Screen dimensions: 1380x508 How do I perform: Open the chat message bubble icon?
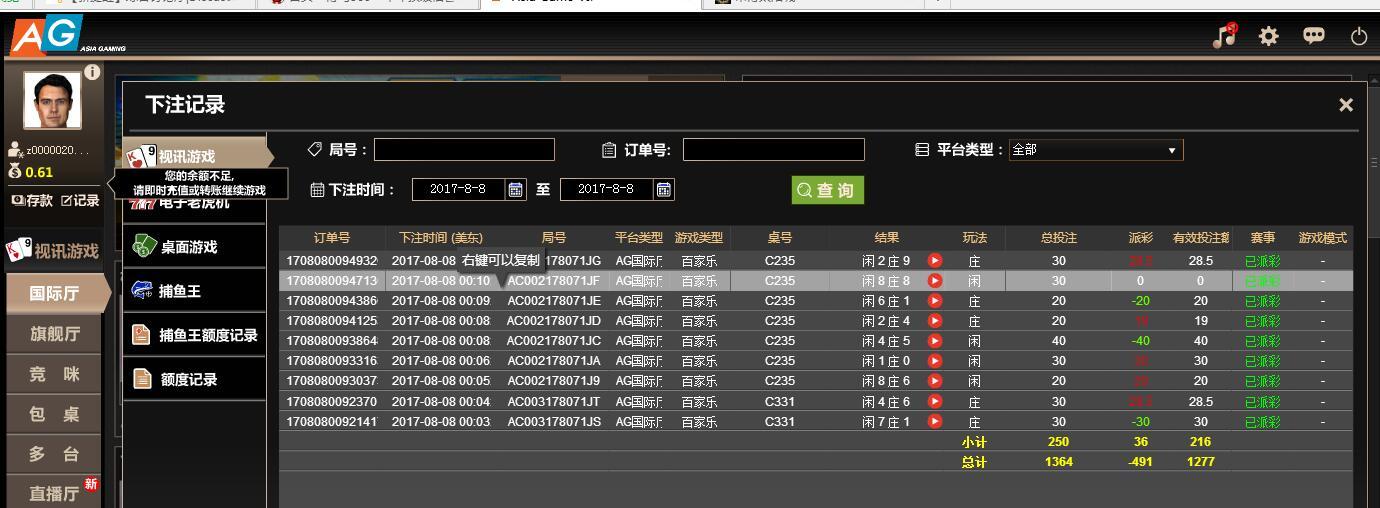point(1314,36)
